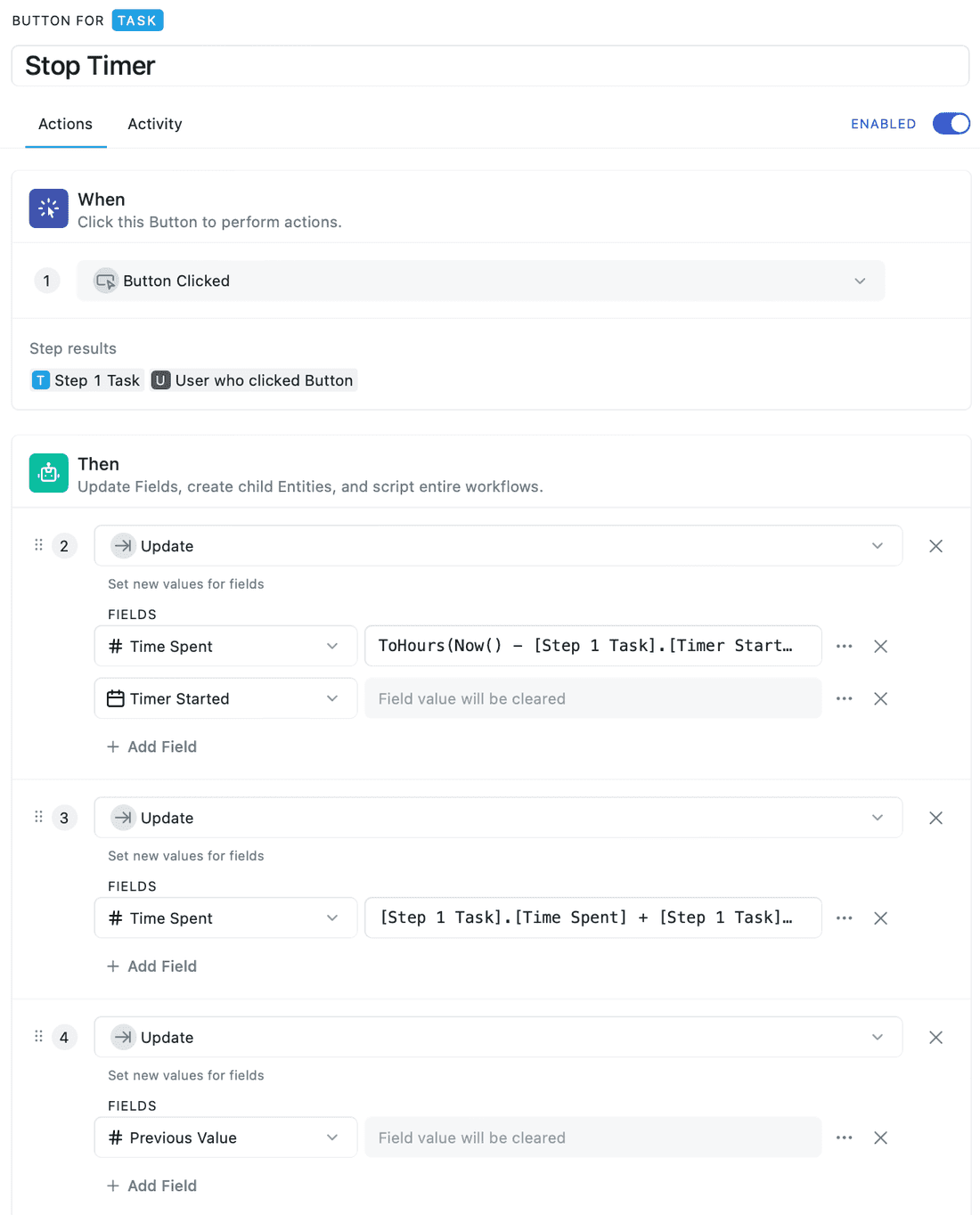Remove the step 2 Update action
The image size is (980, 1215).
tap(935, 546)
